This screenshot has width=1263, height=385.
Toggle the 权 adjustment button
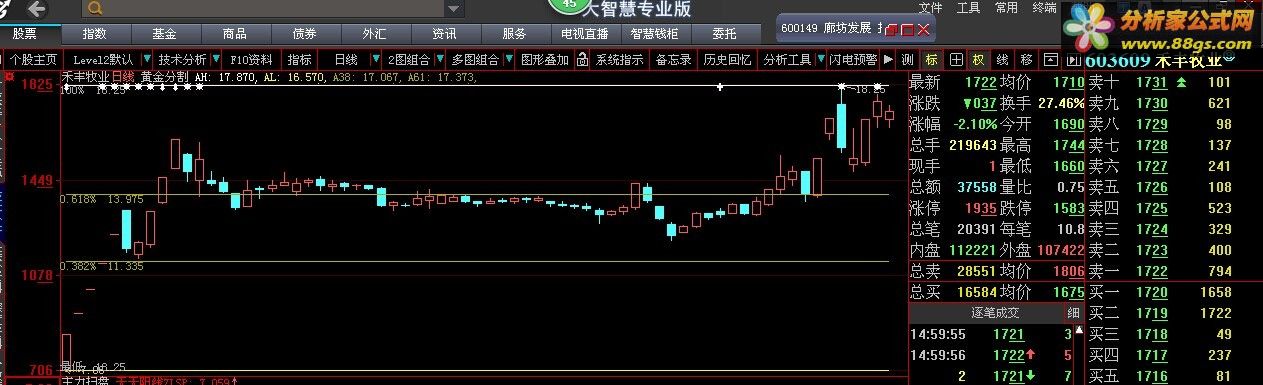[978, 60]
